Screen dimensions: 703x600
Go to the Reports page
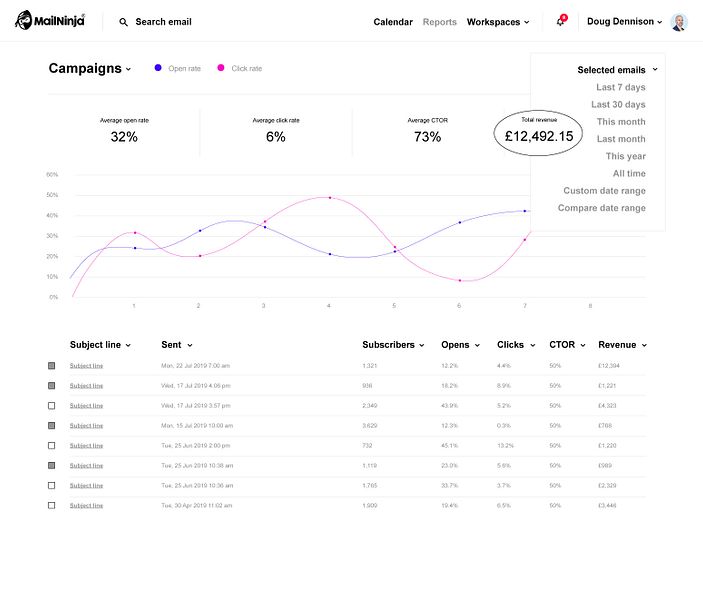(439, 22)
